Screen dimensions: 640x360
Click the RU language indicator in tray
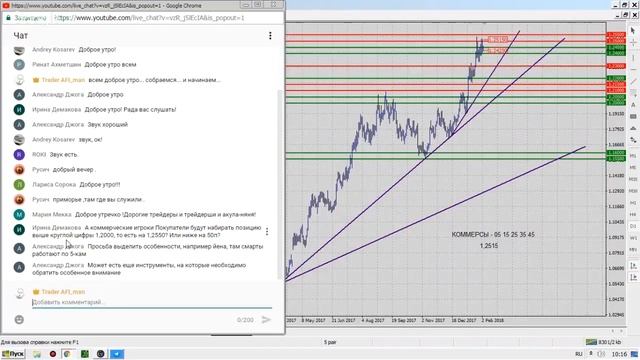[579, 354]
